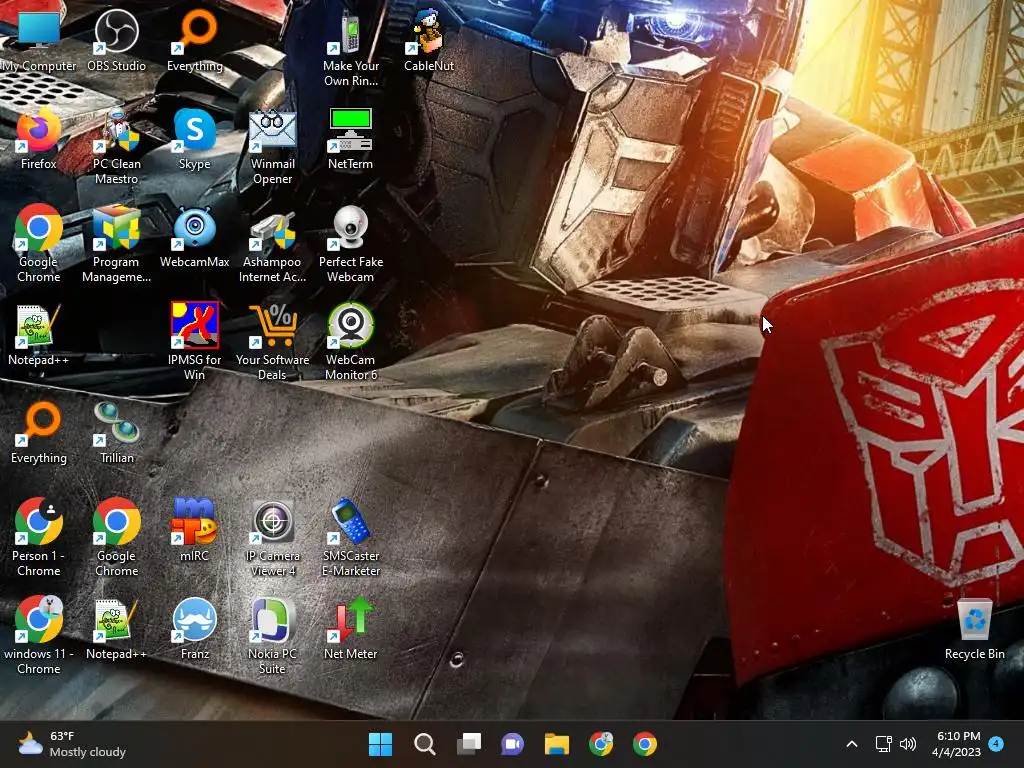1024x768 pixels.
Task: Open the Program Management shortcut
Action: pos(116,244)
